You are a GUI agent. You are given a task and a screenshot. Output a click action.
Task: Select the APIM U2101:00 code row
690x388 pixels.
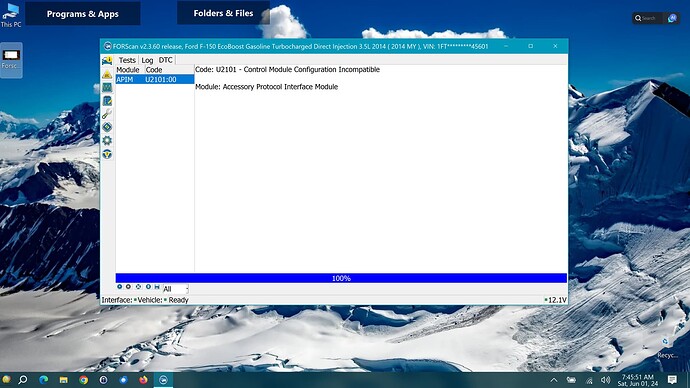154,79
